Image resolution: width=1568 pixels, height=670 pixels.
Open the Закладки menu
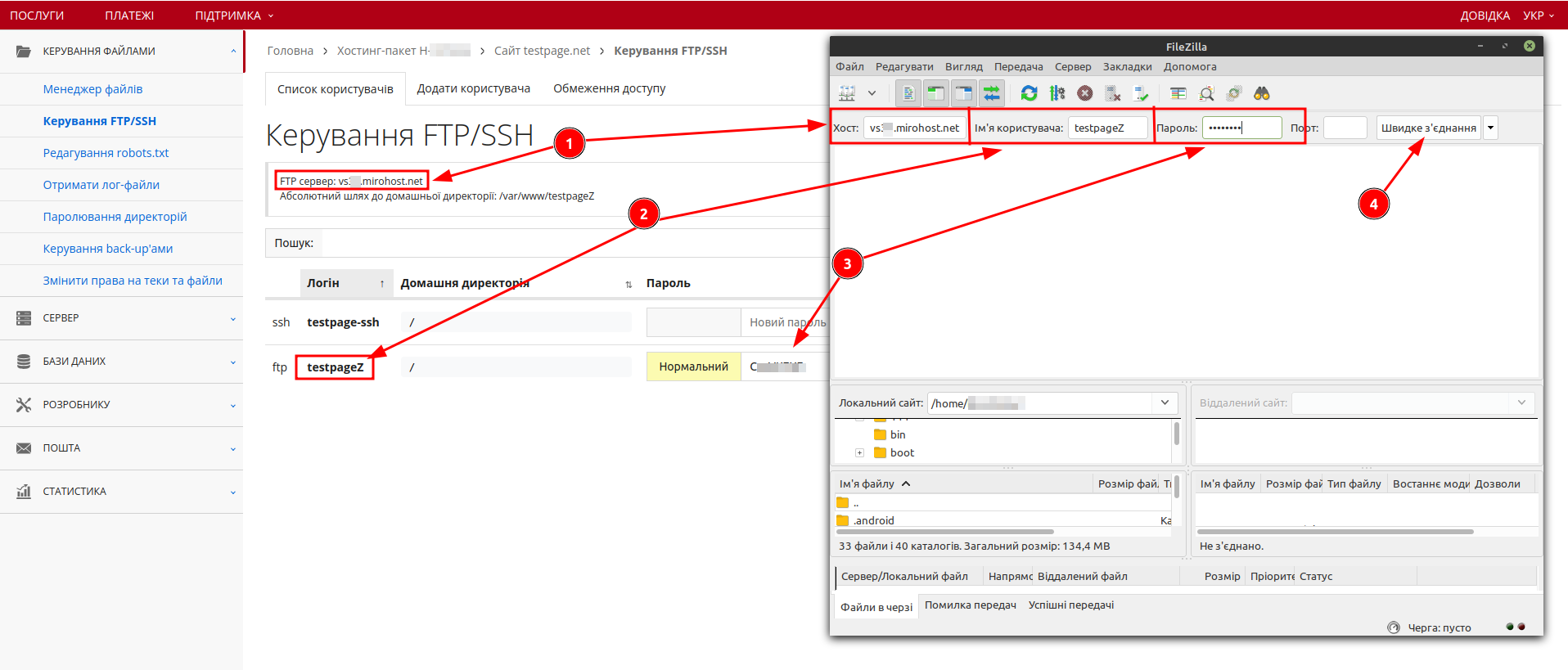[1128, 66]
